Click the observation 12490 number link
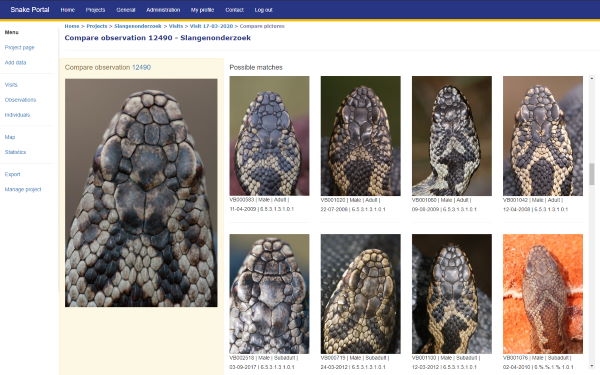 (x=141, y=67)
